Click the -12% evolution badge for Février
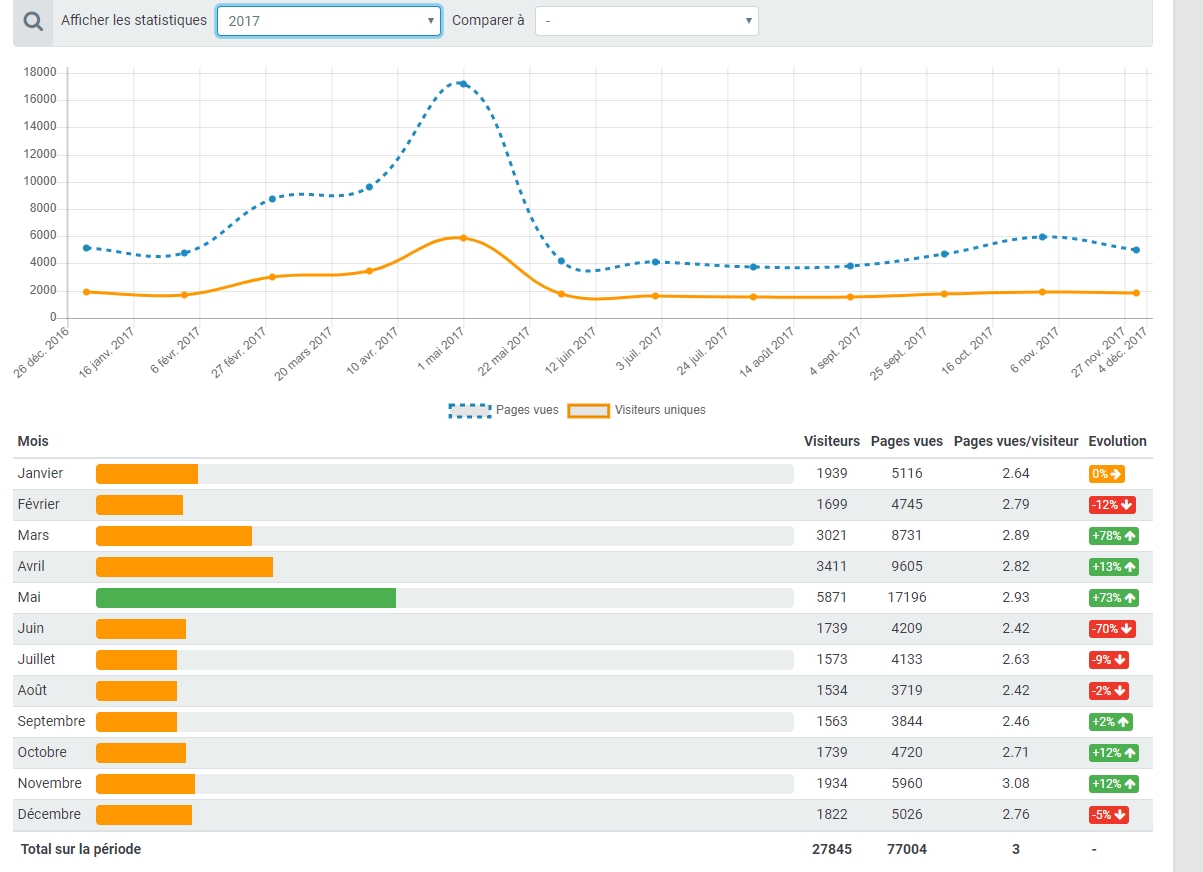 (1112, 505)
